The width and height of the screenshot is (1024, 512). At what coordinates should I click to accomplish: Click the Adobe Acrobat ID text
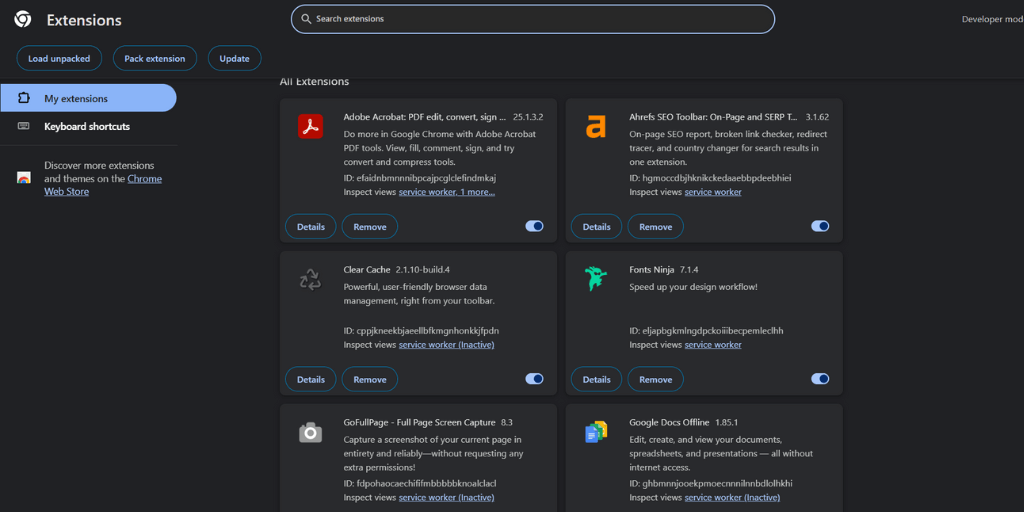(421, 178)
